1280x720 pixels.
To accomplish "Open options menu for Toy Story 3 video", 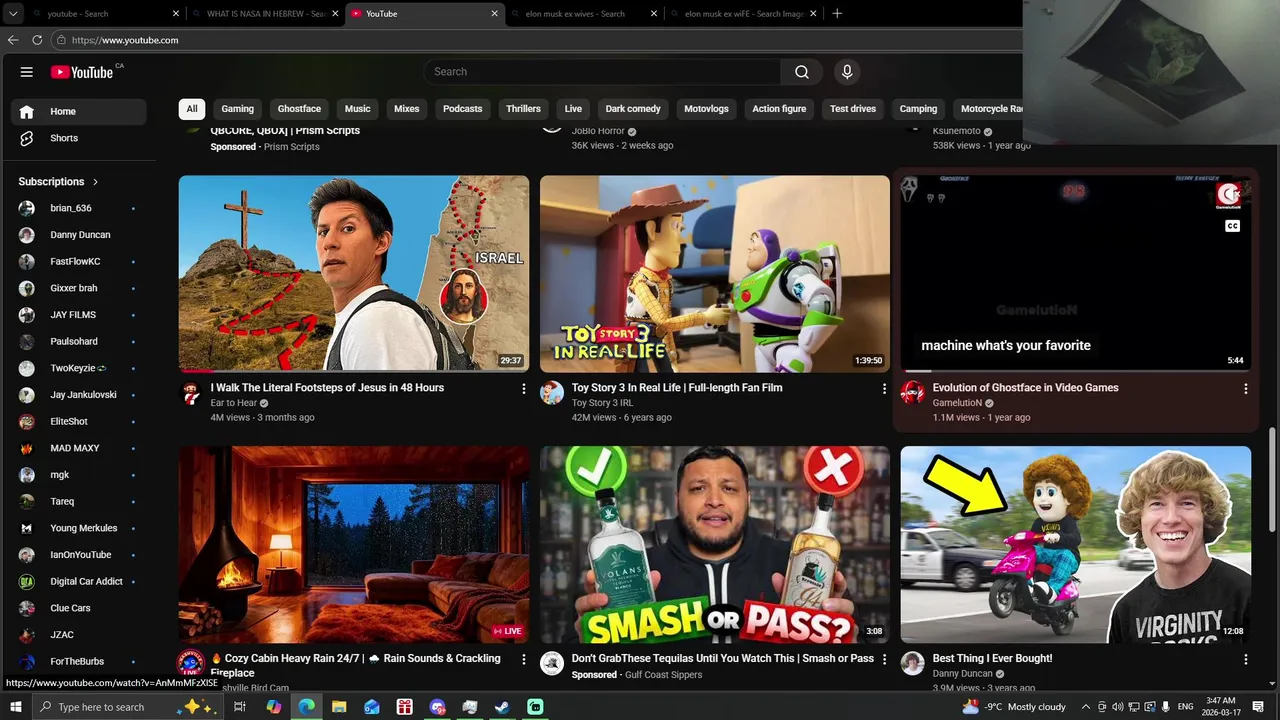I will (884, 388).
